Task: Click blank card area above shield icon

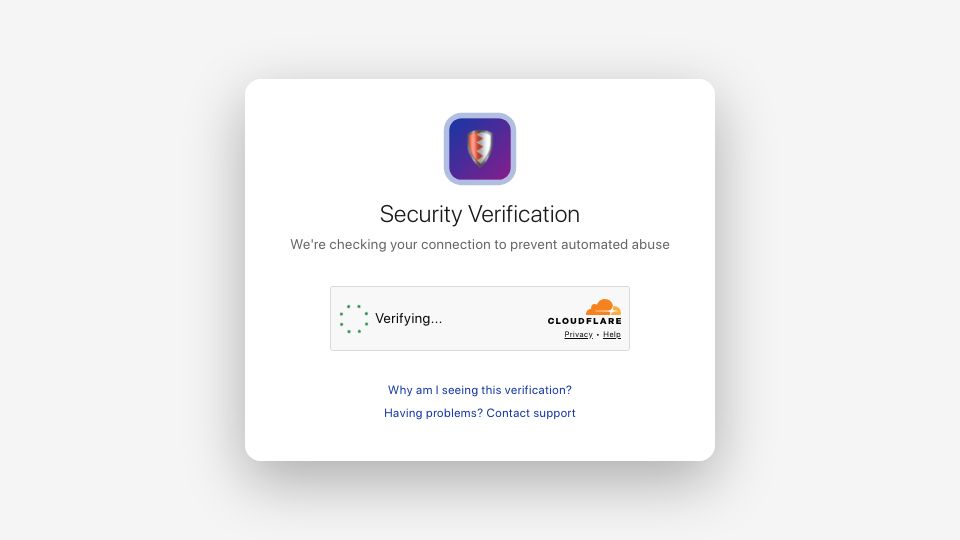Action: click(x=479, y=96)
